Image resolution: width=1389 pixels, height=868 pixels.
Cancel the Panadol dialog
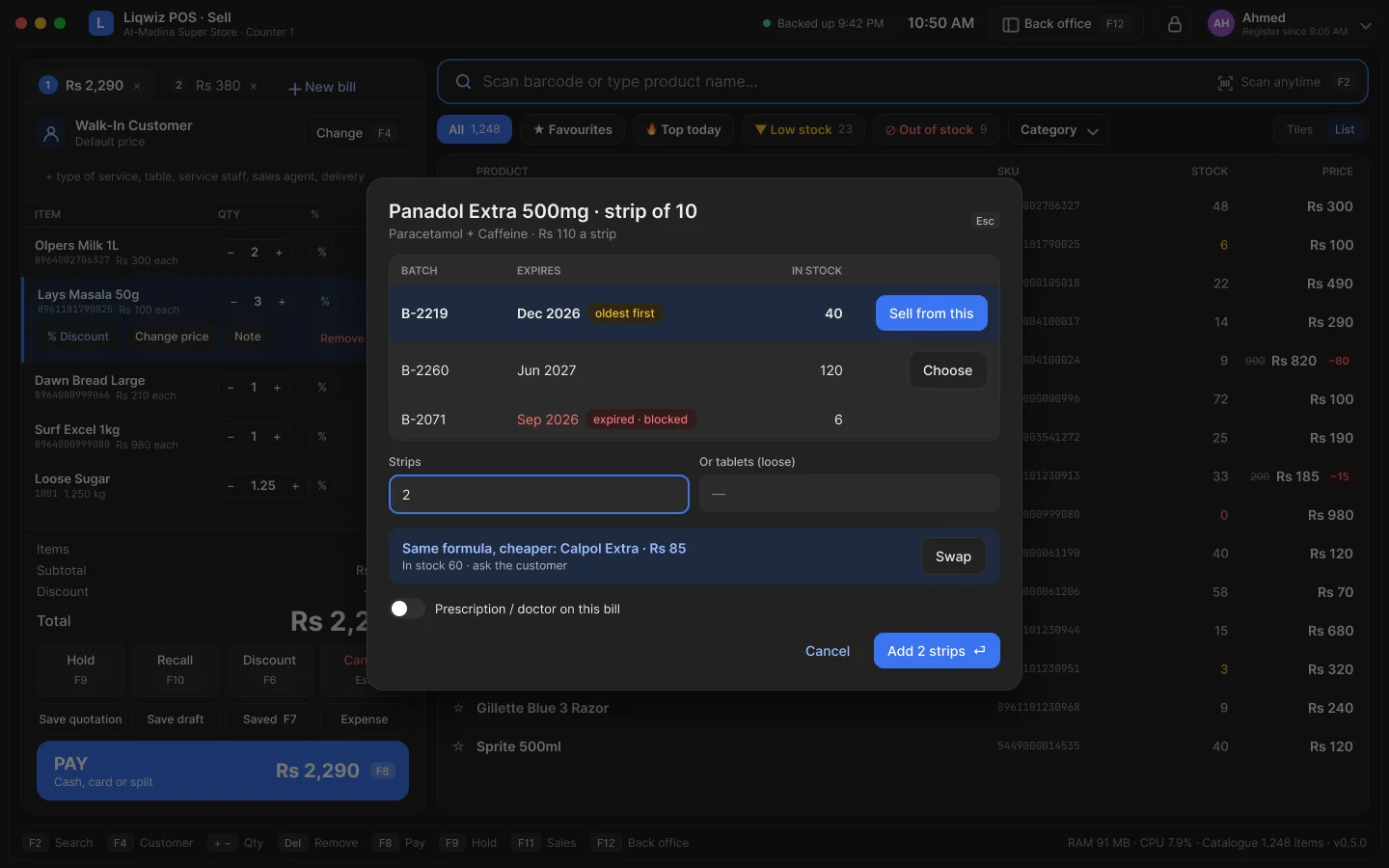828,651
